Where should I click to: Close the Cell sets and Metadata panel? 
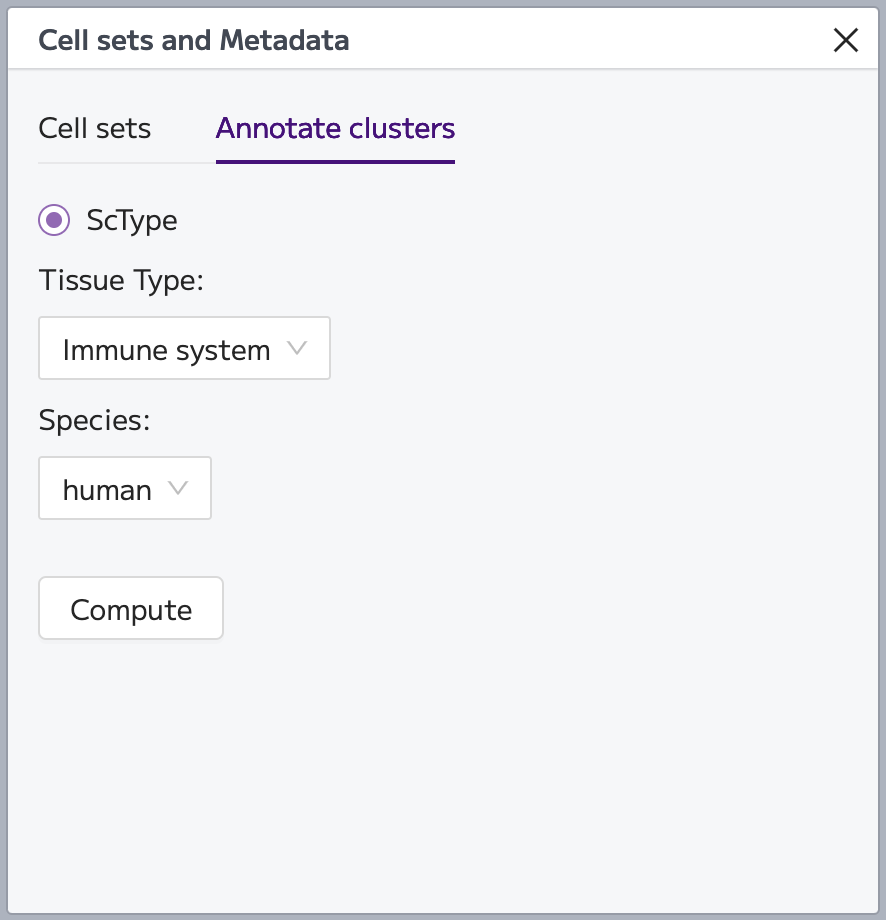[846, 40]
